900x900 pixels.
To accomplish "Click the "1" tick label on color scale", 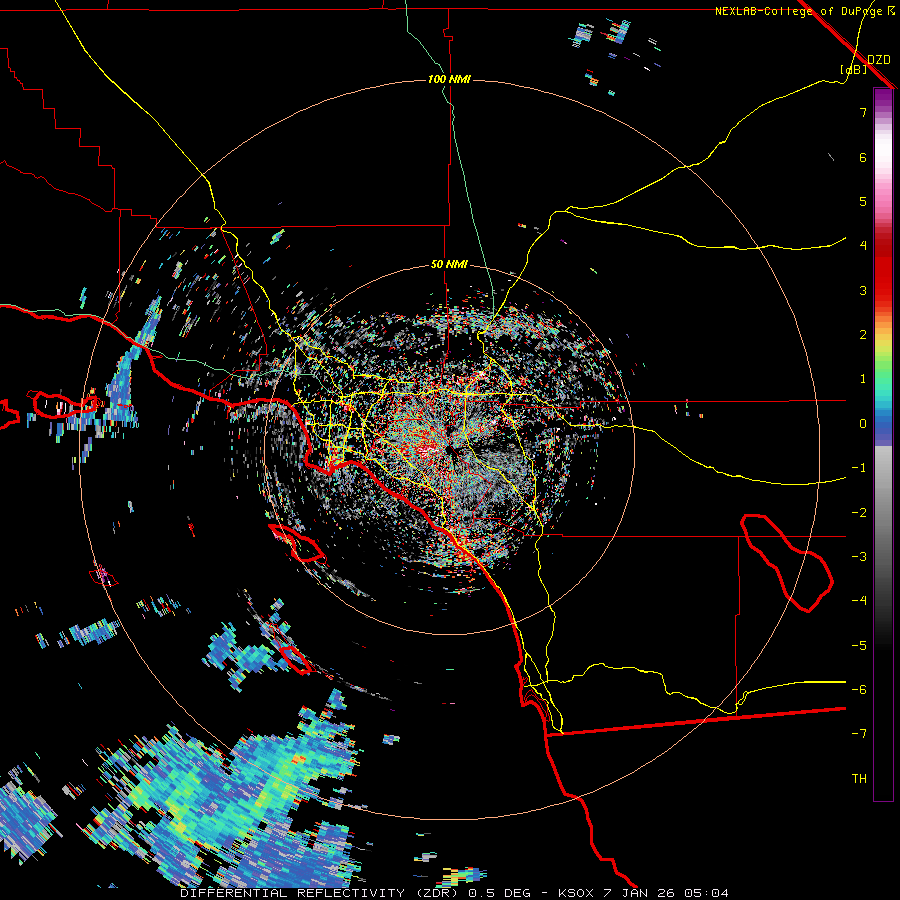I will point(863,379).
